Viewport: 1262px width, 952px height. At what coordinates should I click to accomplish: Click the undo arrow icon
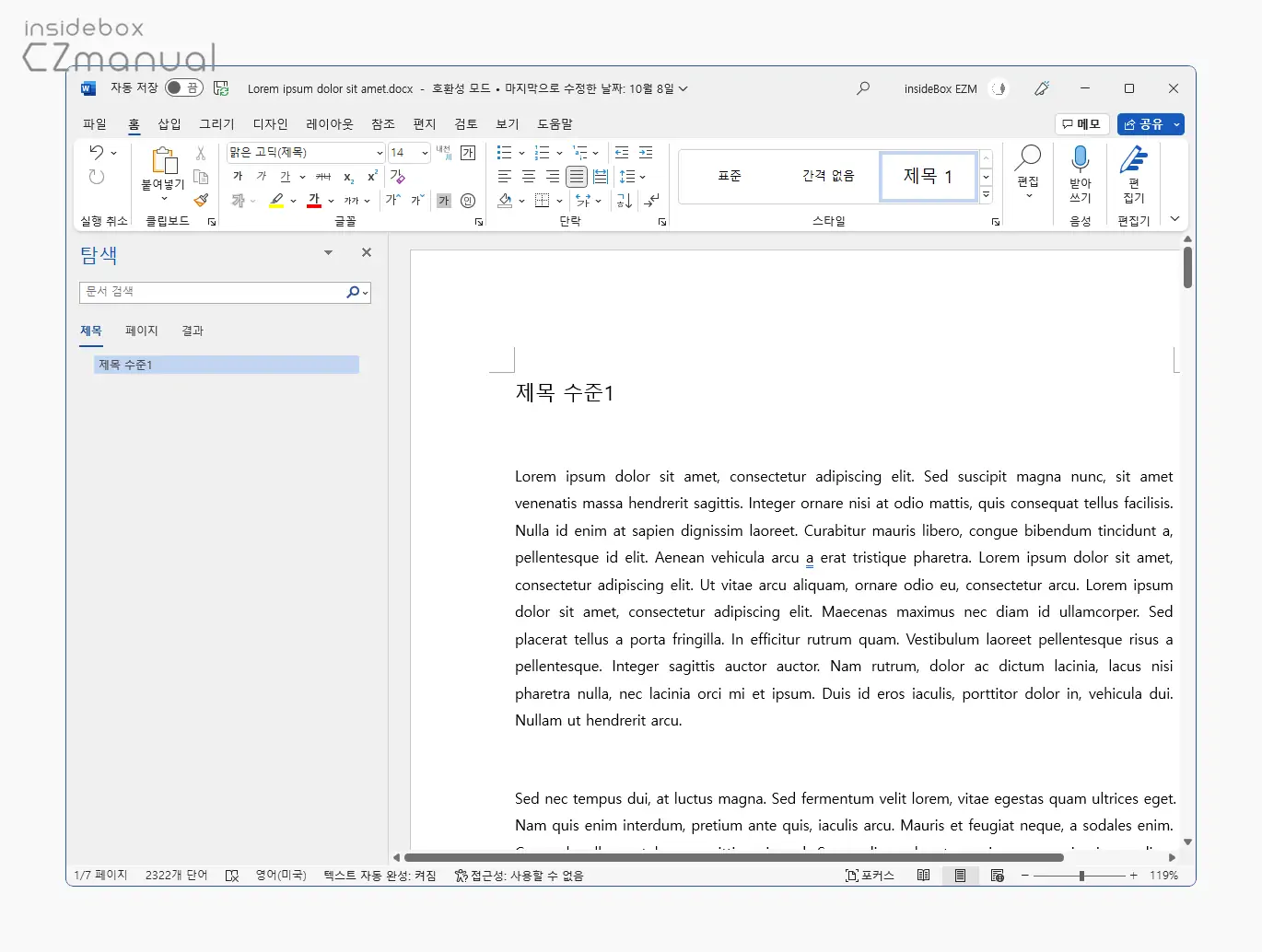(x=97, y=152)
